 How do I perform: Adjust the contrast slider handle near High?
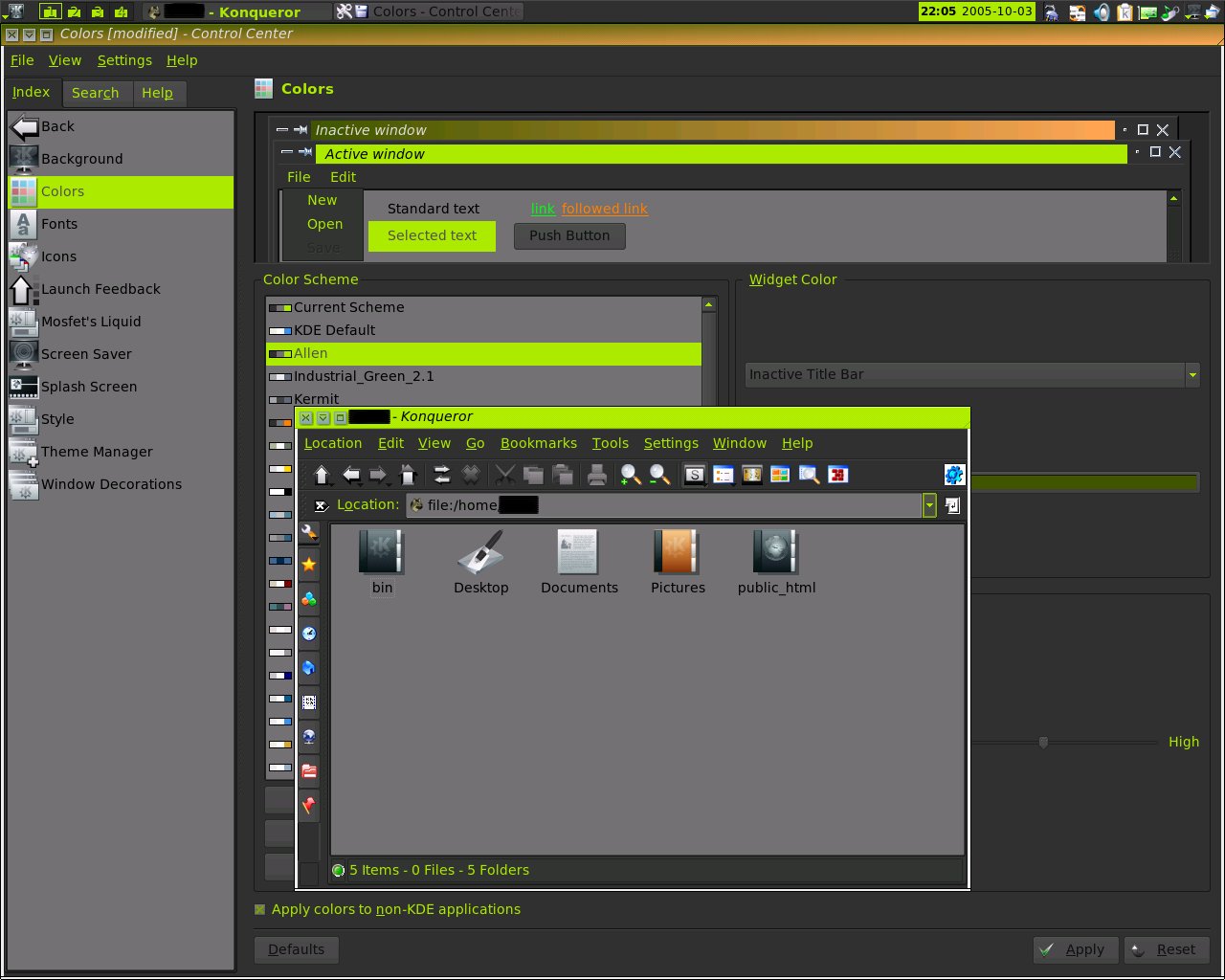pyautogui.click(x=1043, y=742)
